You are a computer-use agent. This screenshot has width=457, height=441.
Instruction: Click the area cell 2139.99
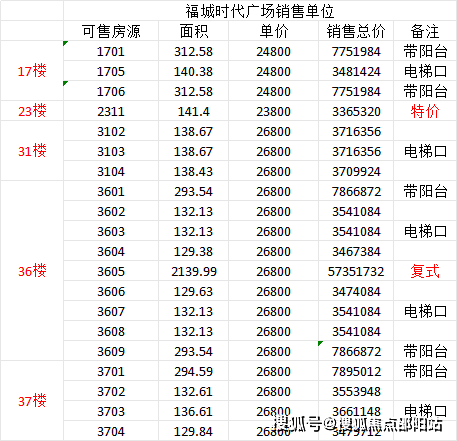(x=193, y=271)
